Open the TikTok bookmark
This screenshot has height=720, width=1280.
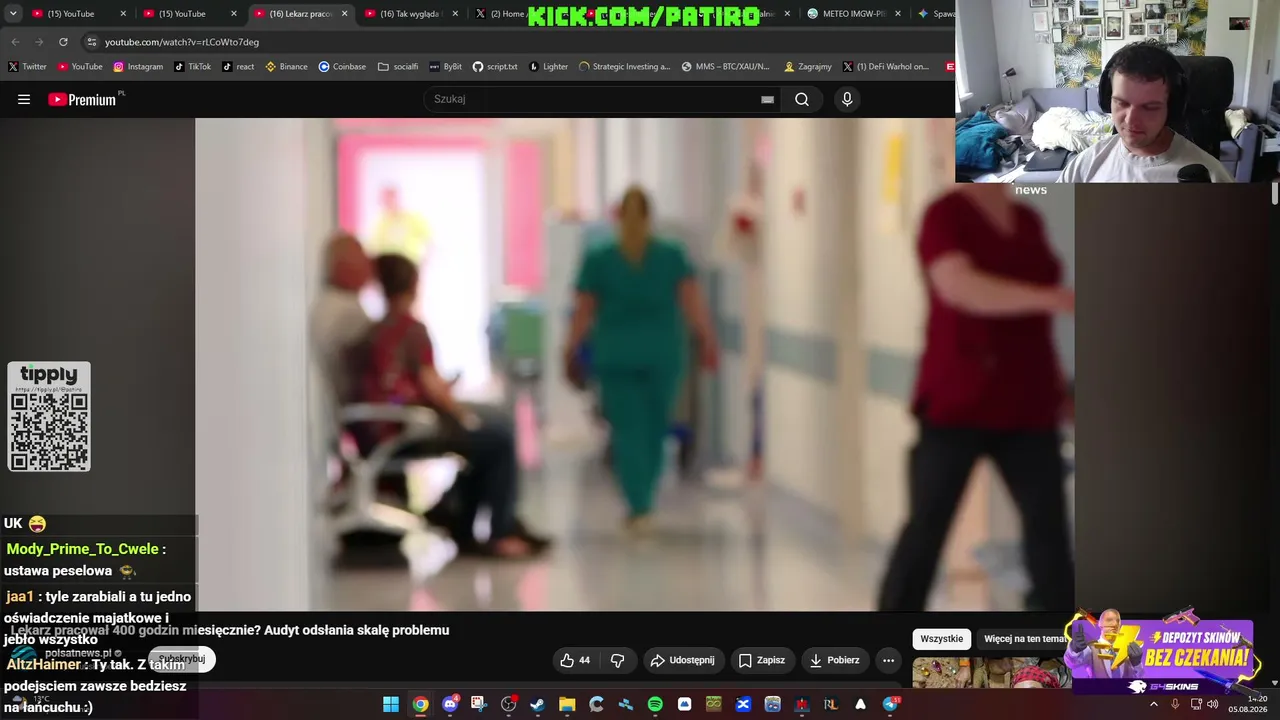pos(193,67)
